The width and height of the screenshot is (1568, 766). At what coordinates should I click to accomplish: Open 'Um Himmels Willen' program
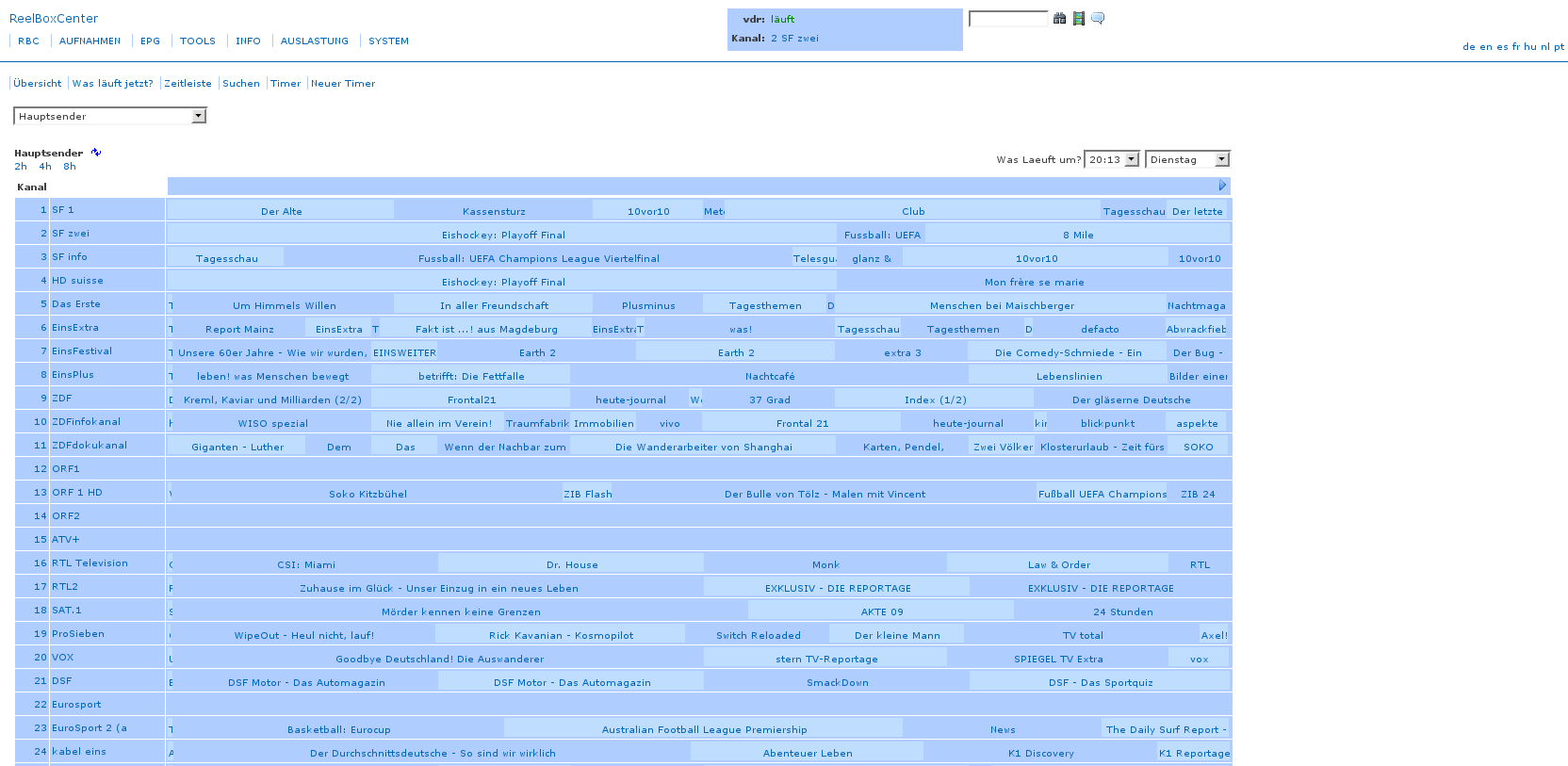tap(285, 306)
